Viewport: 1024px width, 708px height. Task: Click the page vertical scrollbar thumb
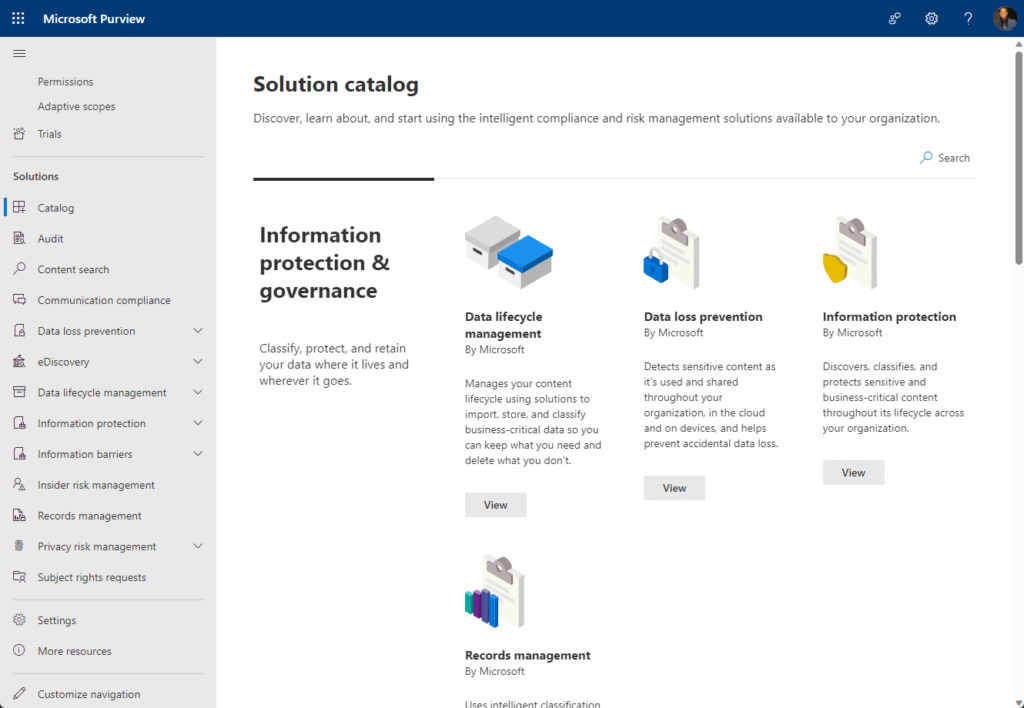(1018, 157)
